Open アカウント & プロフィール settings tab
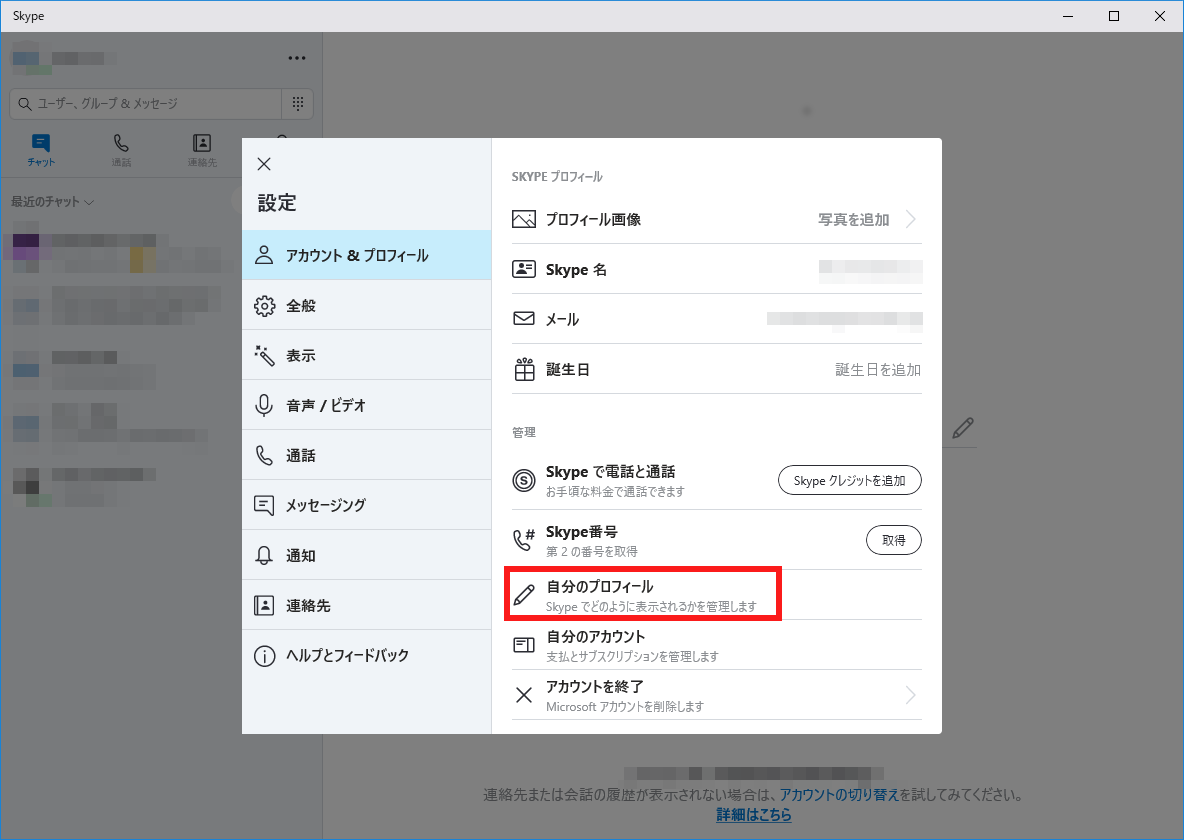This screenshot has height=840, width=1184. coord(366,255)
